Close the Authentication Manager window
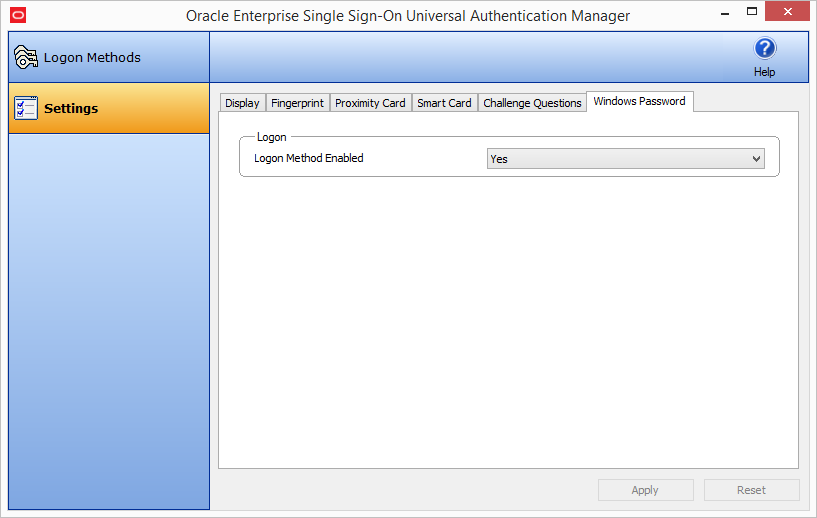 click(x=787, y=11)
